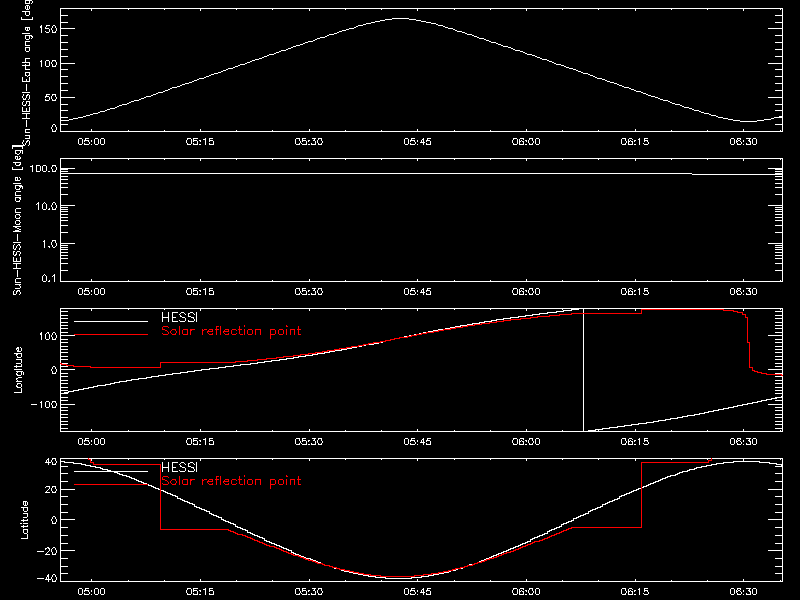The width and height of the screenshot is (800, 600).
Task: Click red legend line sample in Longitude panel
Action: pos(111,335)
